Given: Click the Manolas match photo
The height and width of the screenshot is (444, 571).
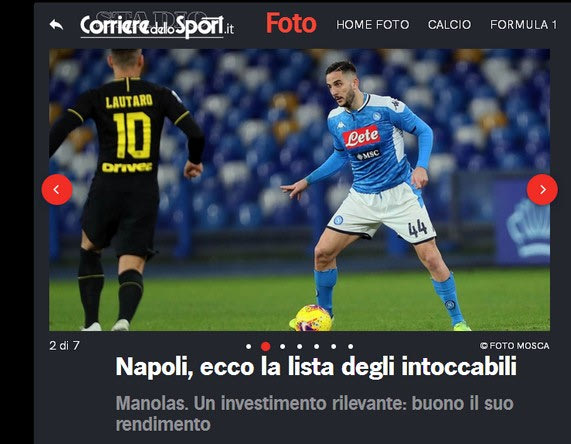Looking at the screenshot, I should [299, 190].
